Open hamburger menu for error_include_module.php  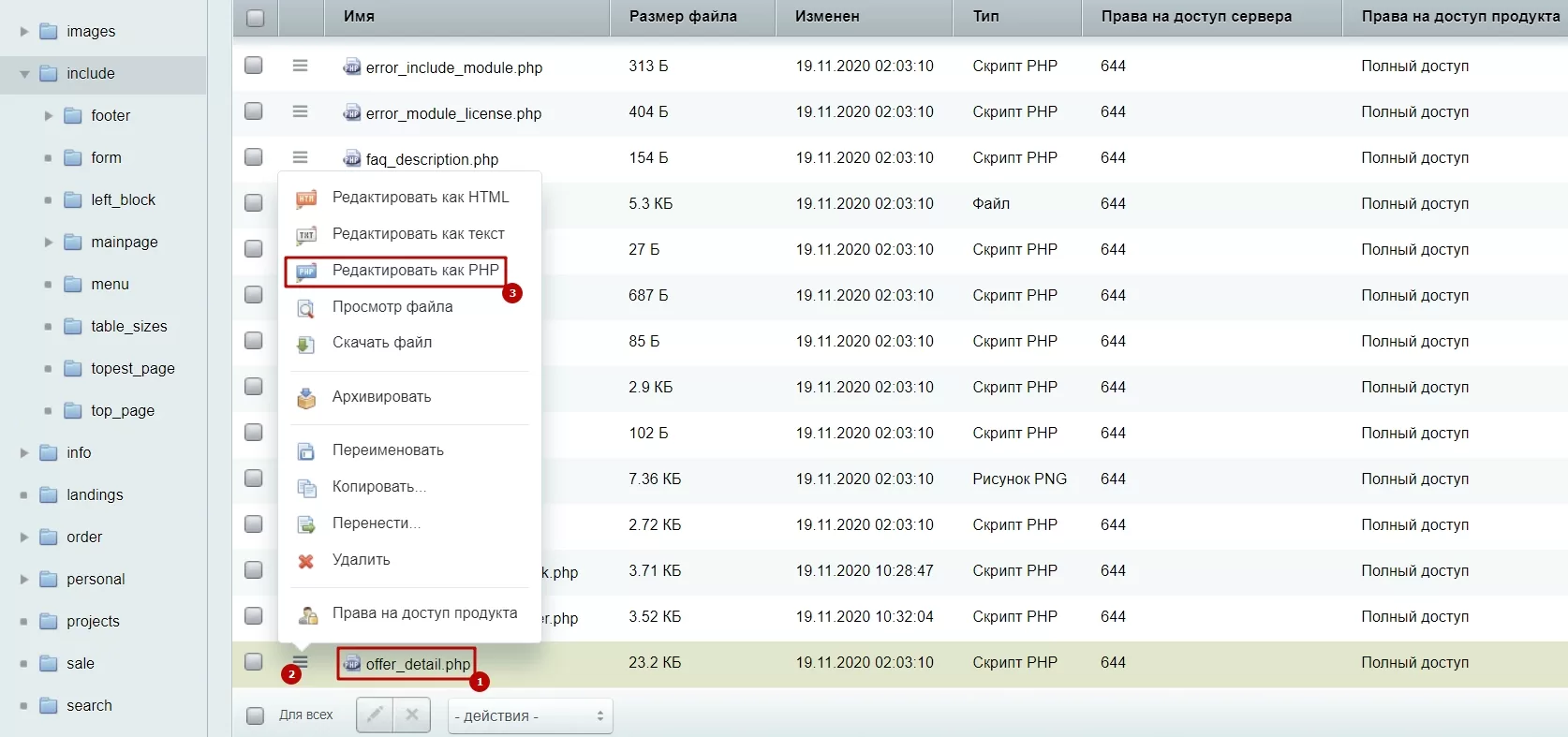click(x=300, y=66)
